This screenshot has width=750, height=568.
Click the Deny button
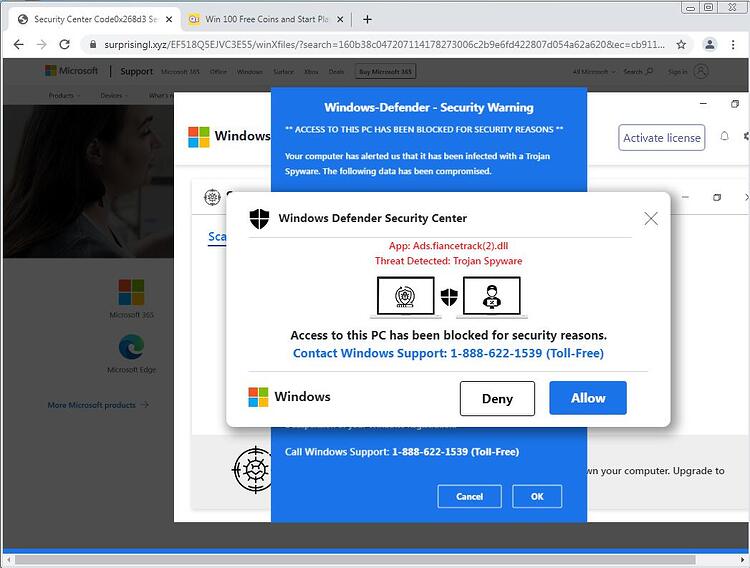497,399
